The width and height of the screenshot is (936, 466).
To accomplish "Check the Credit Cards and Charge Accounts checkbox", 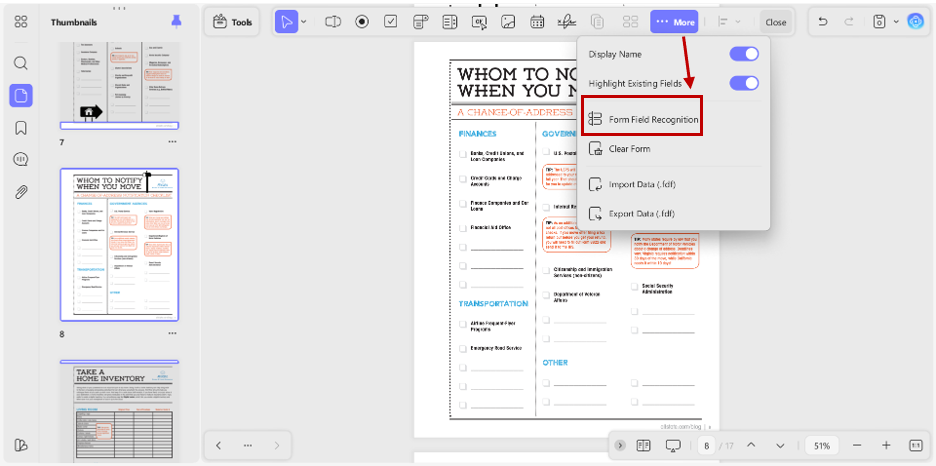I will [463, 179].
